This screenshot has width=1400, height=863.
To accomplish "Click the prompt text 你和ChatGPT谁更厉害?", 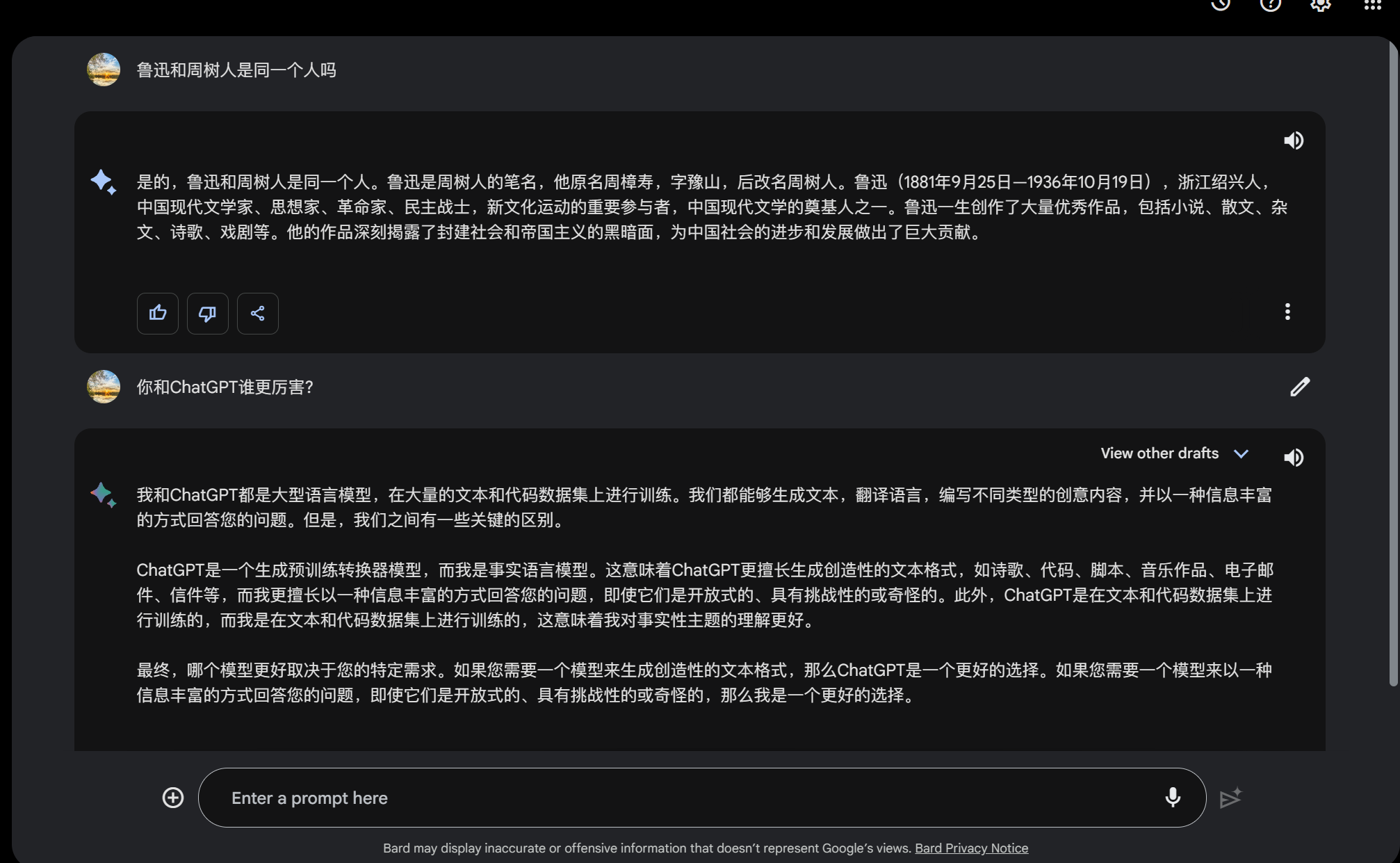I will click(225, 387).
